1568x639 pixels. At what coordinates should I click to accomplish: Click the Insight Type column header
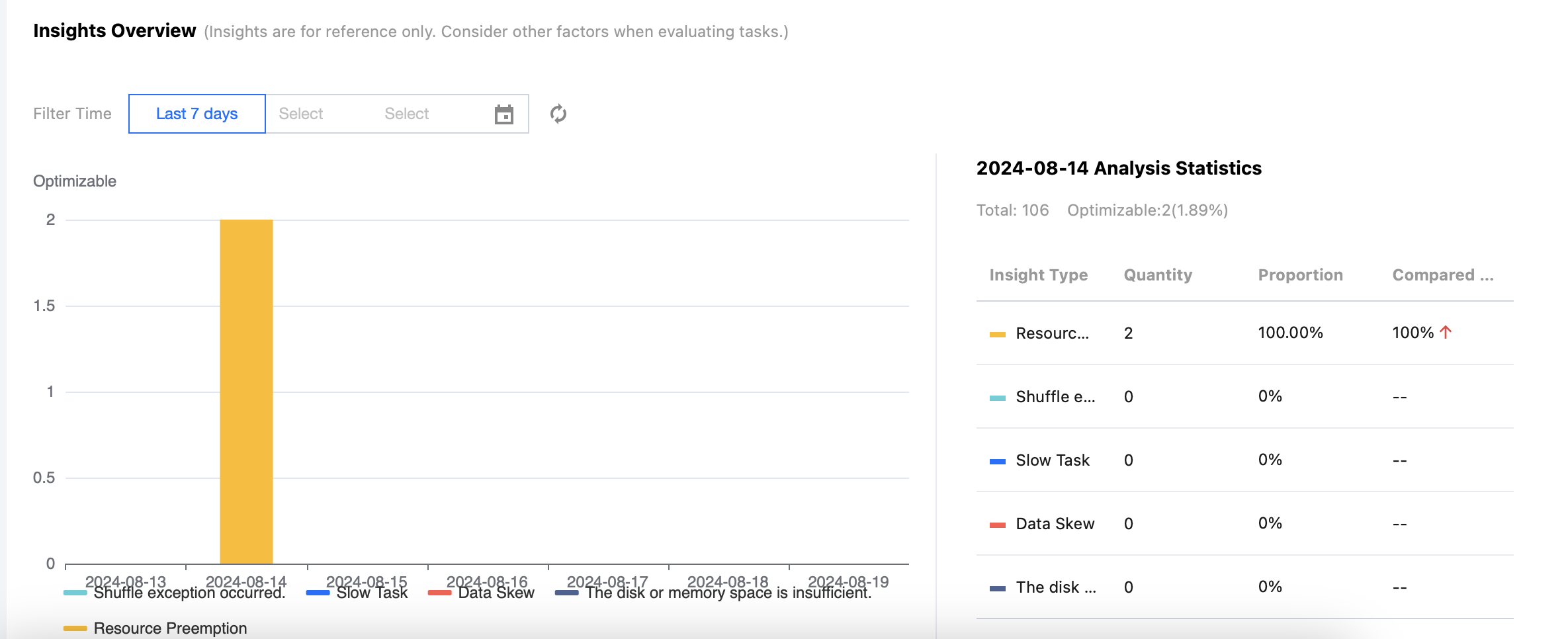pos(1038,275)
